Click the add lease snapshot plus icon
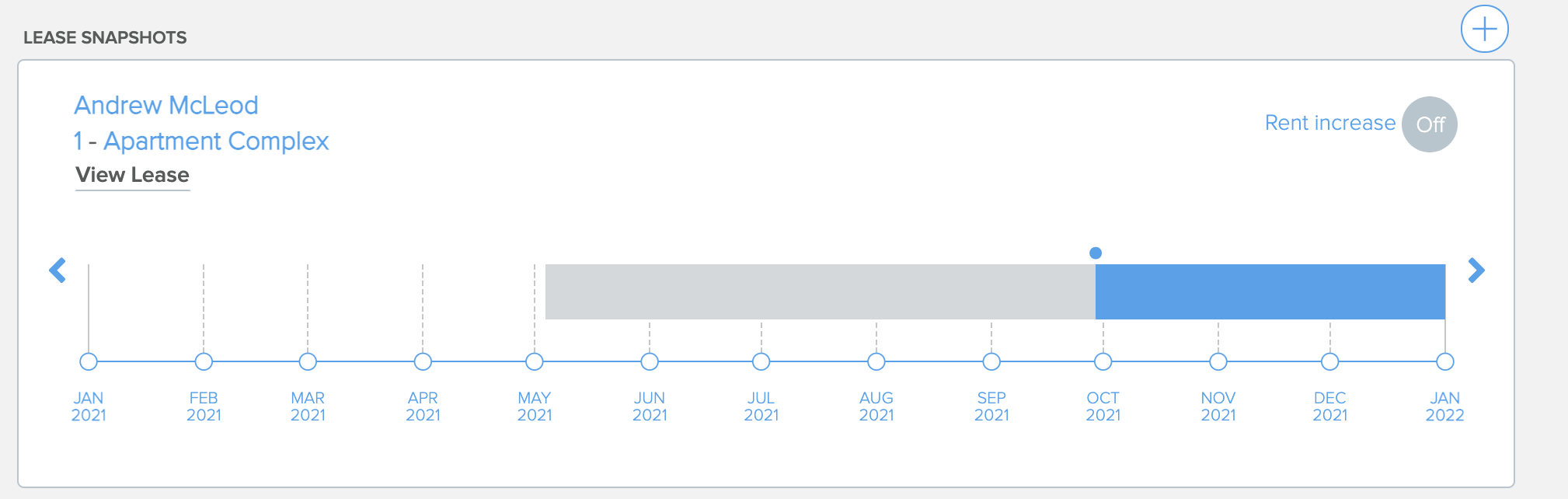 click(1484, 30)
